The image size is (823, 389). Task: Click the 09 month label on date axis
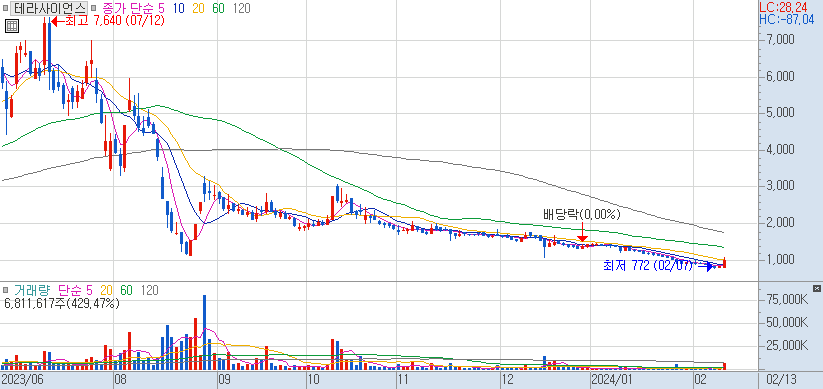click(225, 379)
